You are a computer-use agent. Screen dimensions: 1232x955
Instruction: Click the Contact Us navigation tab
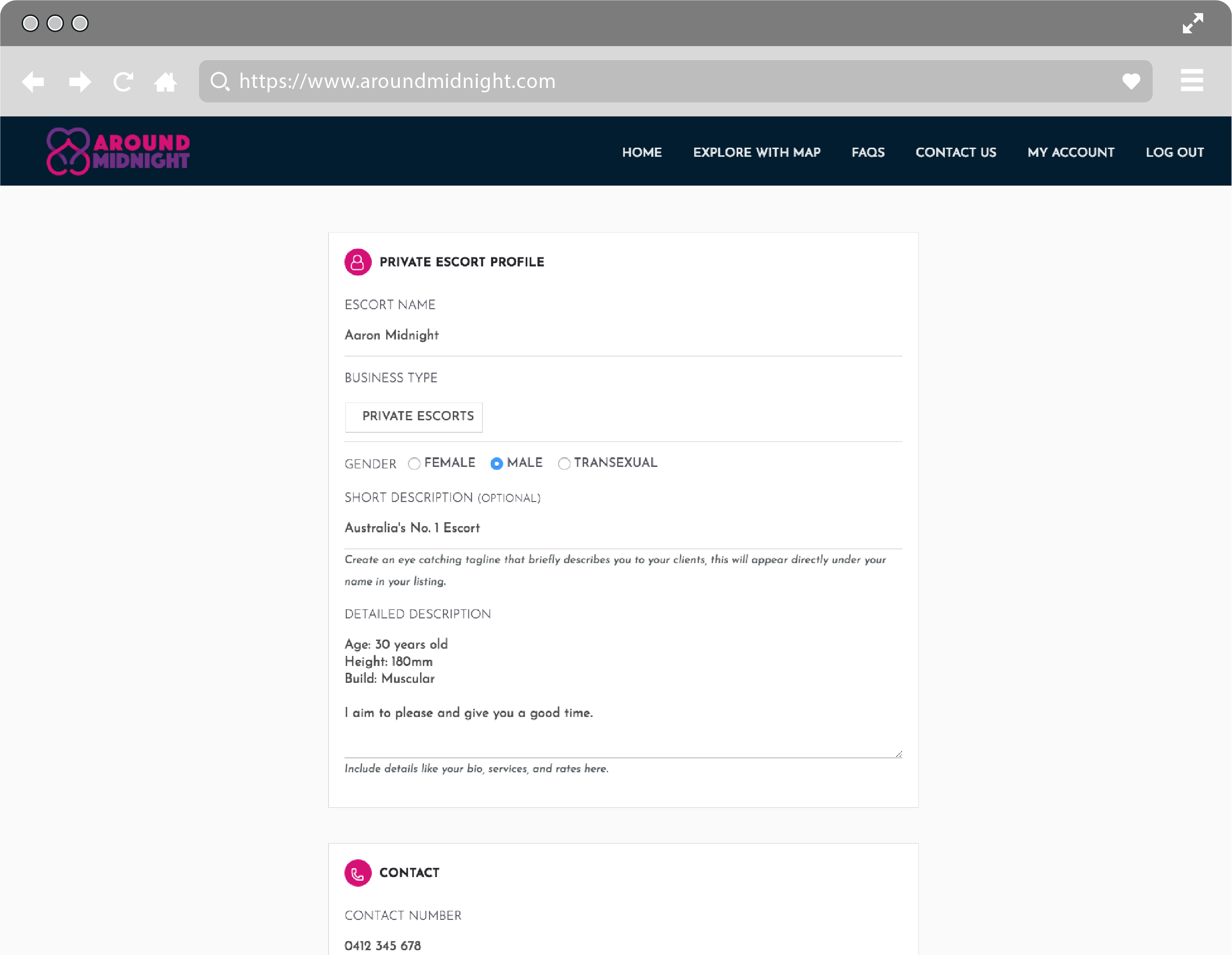click(x=956, y=152)
